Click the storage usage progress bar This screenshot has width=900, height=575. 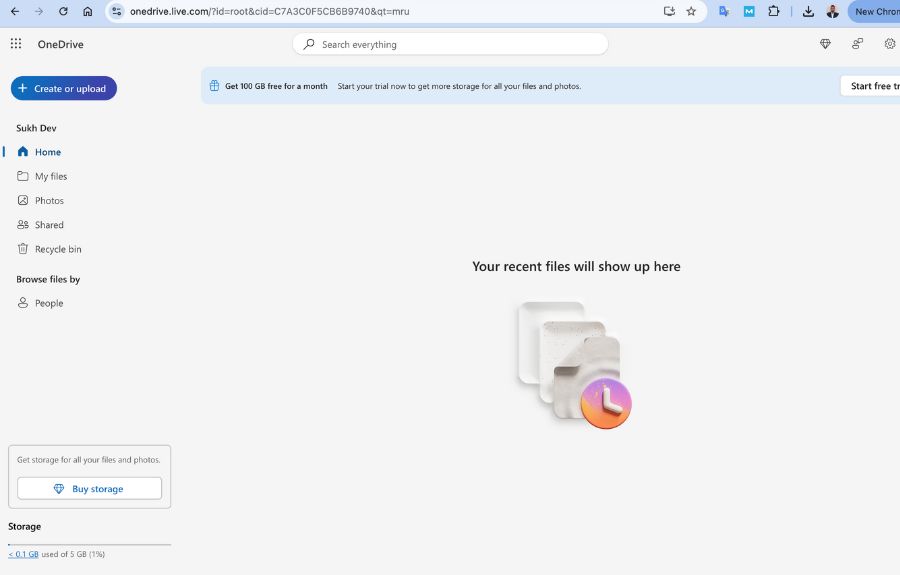click(x=90, y=544)
